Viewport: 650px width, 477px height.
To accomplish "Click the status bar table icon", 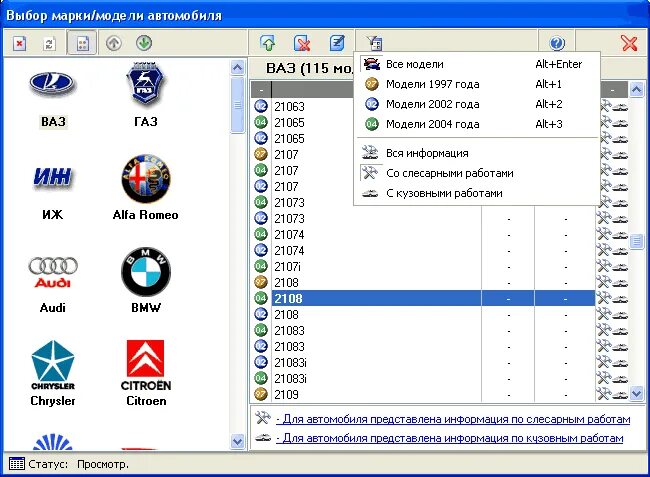I will tap(17, 464).
